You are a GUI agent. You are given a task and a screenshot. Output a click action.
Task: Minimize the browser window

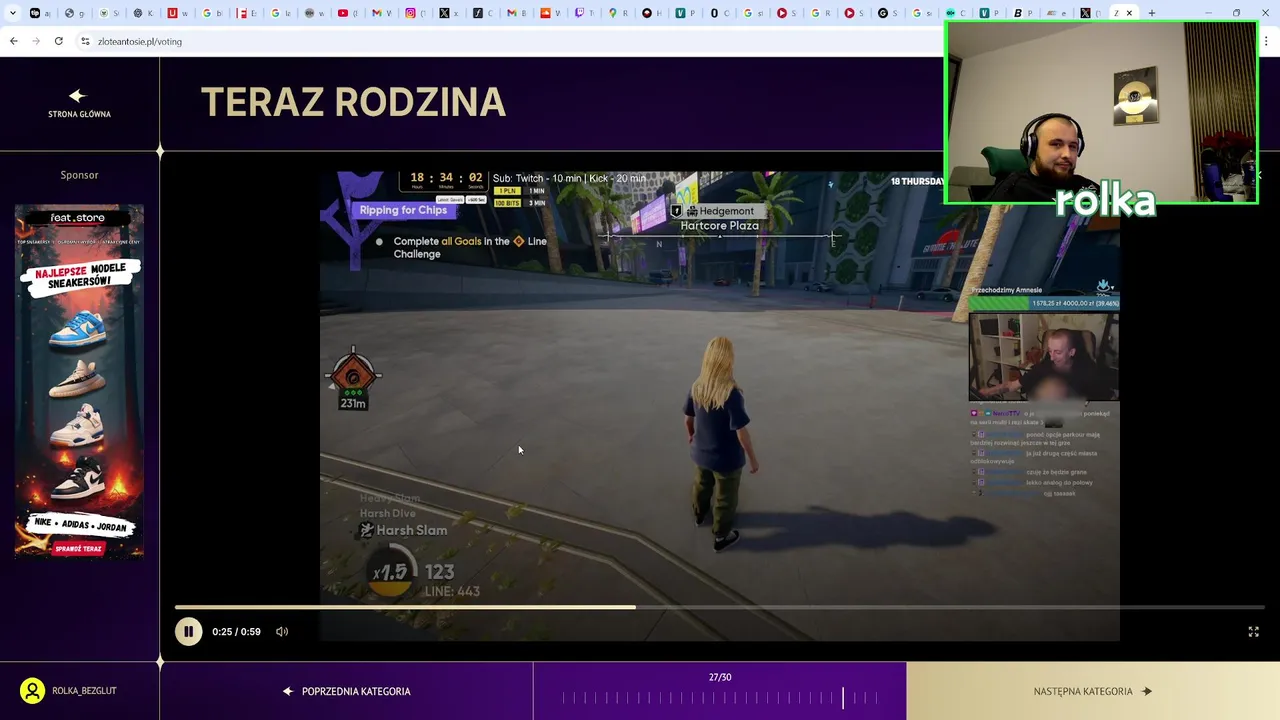tap(1208, 13)
